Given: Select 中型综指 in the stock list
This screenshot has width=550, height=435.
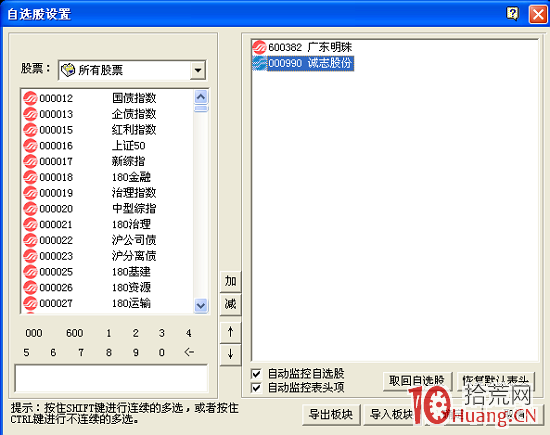Looking at the screenshot, I should tap(134, 209).
